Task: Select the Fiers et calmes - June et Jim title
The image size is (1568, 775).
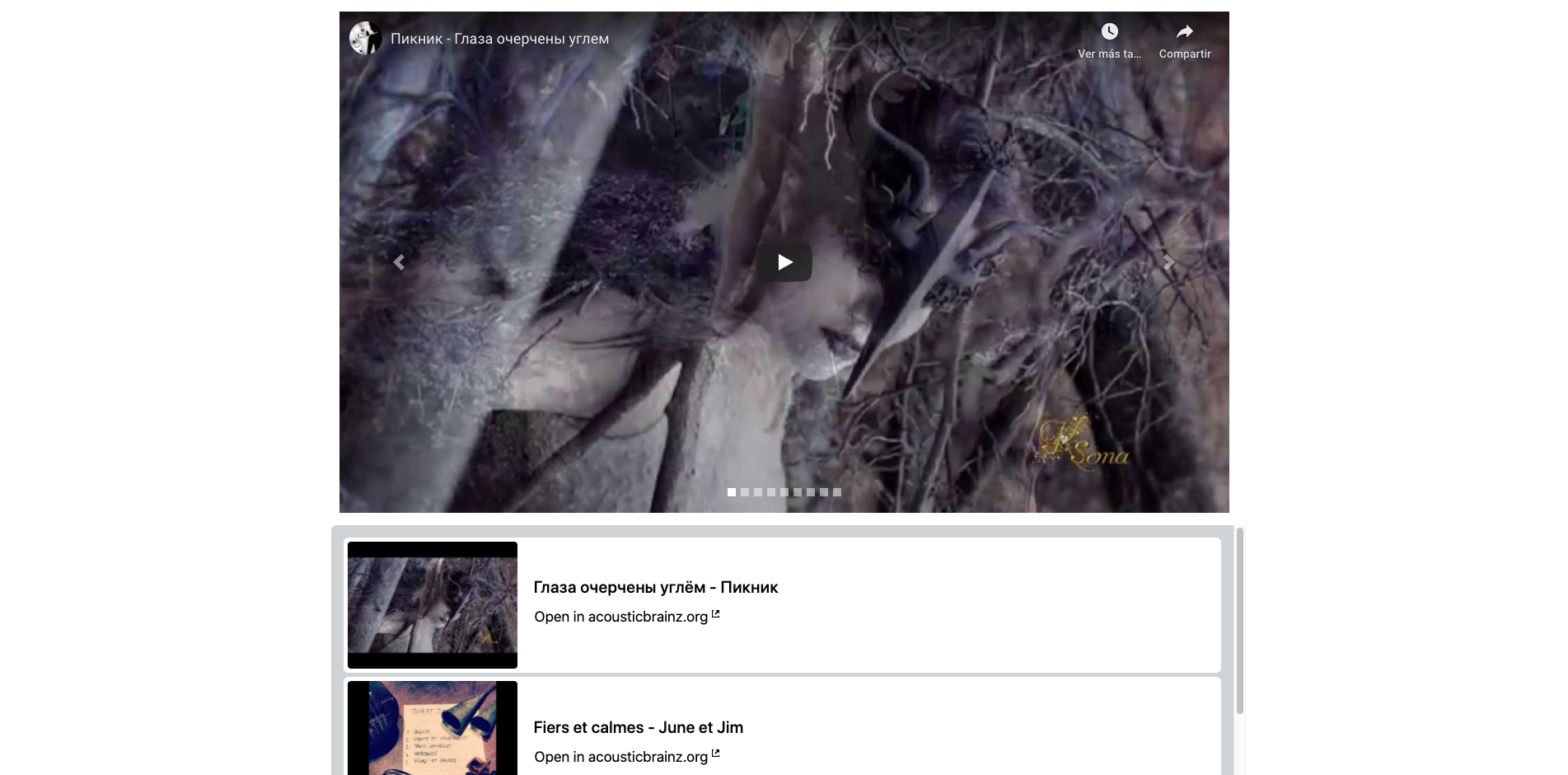Action: (x=638, y=727)
